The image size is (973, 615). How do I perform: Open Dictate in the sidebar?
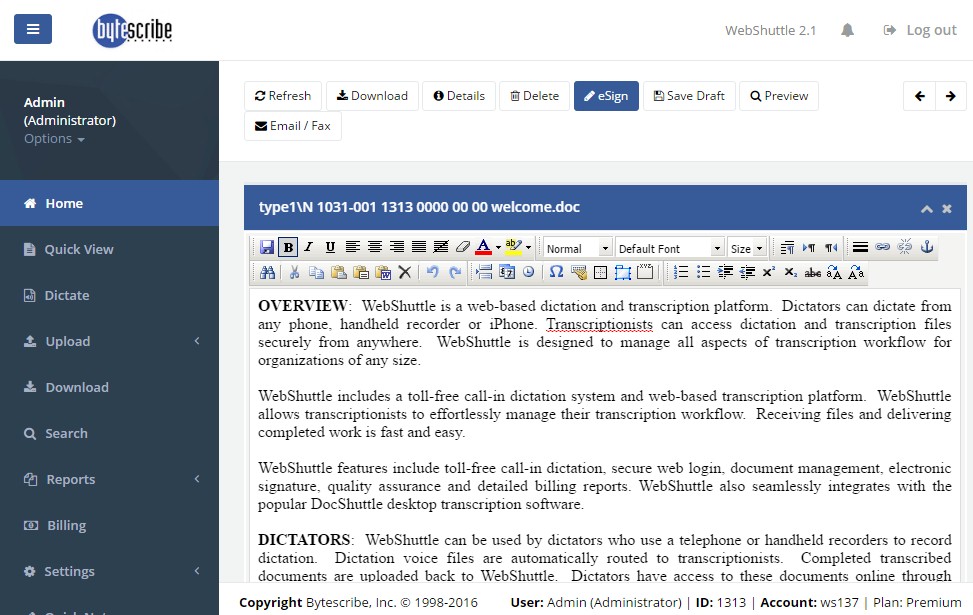pos(109,295)
